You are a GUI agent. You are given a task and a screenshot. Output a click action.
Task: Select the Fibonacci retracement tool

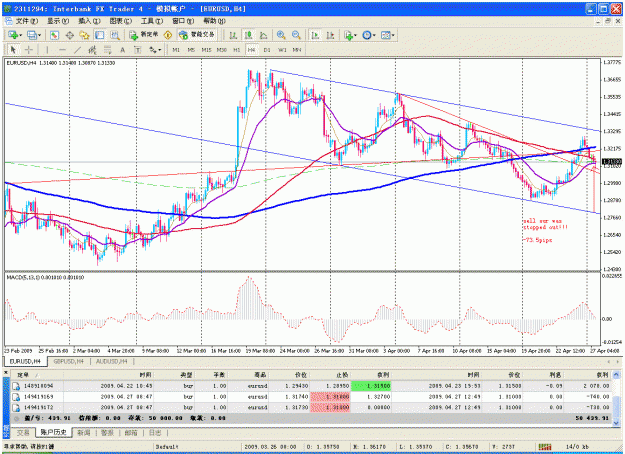tap(107, 50)
